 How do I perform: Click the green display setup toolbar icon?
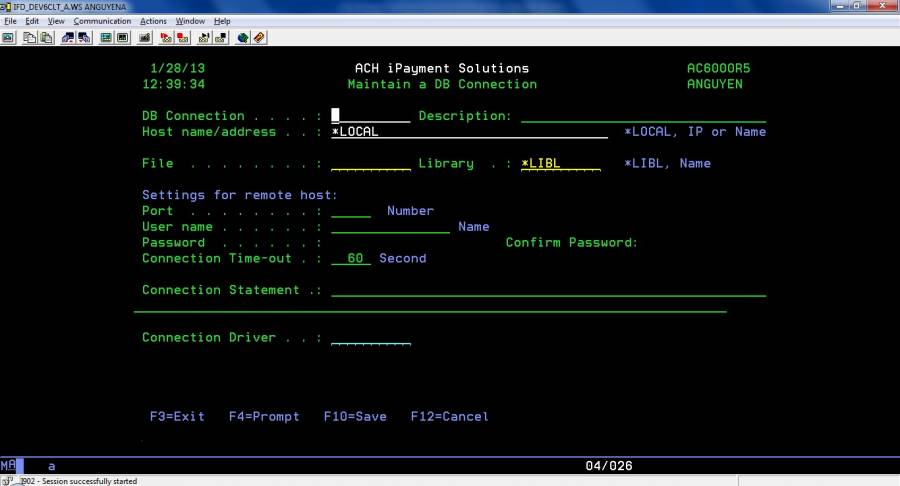point(105,38)
